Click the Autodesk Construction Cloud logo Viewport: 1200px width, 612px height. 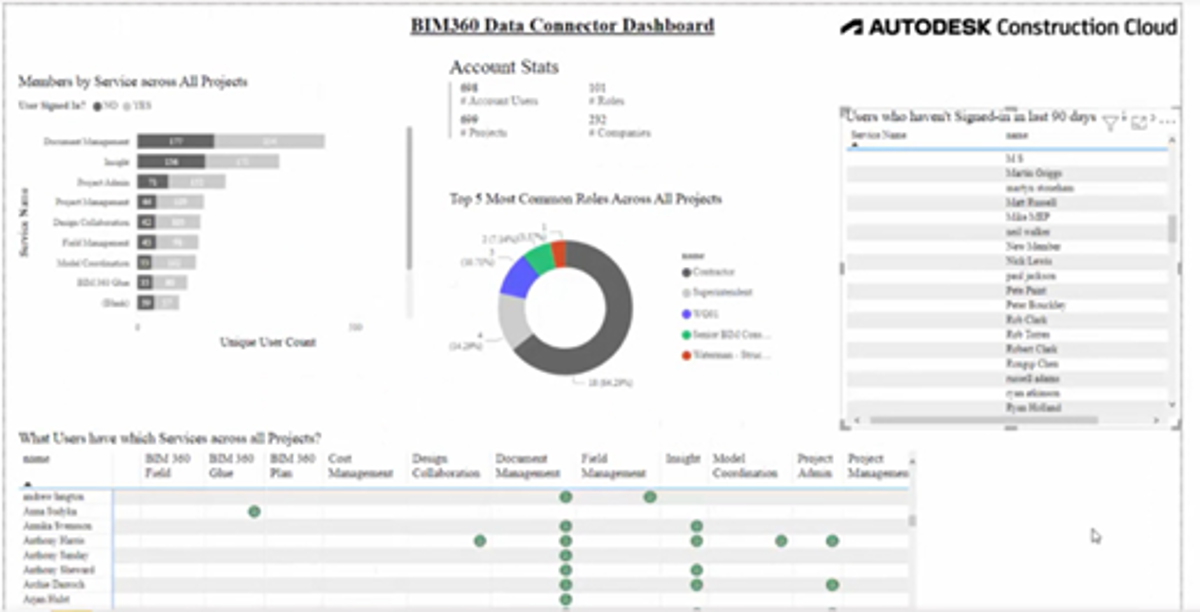(x=1008, y=27)
